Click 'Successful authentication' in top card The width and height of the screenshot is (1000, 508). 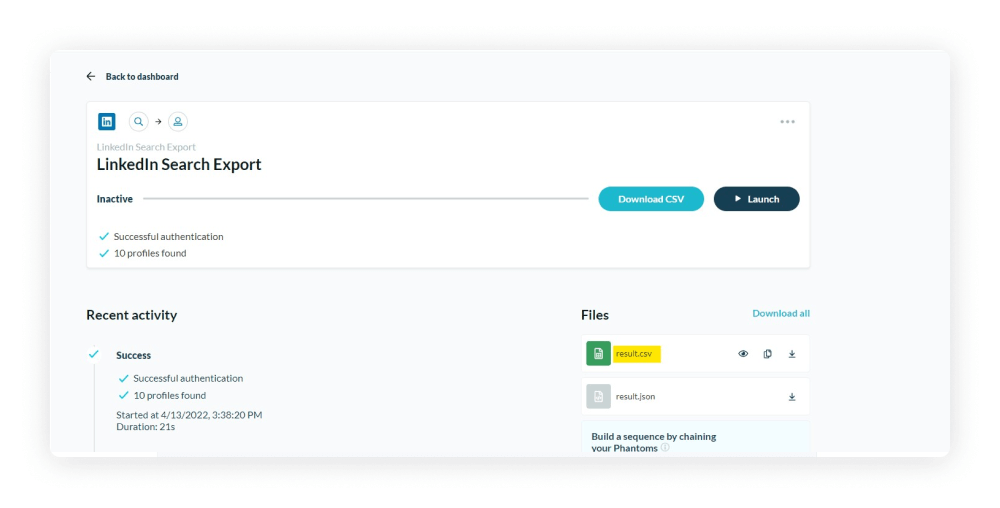pos(168,236)
